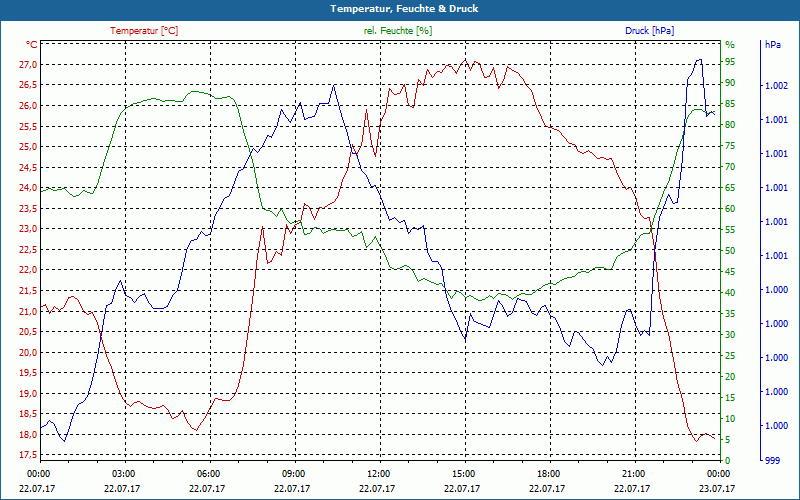Viewport: 800px width, 500px height.
Task: Select the 26,0 temperature axis value
Action: (x=29, y=106)
